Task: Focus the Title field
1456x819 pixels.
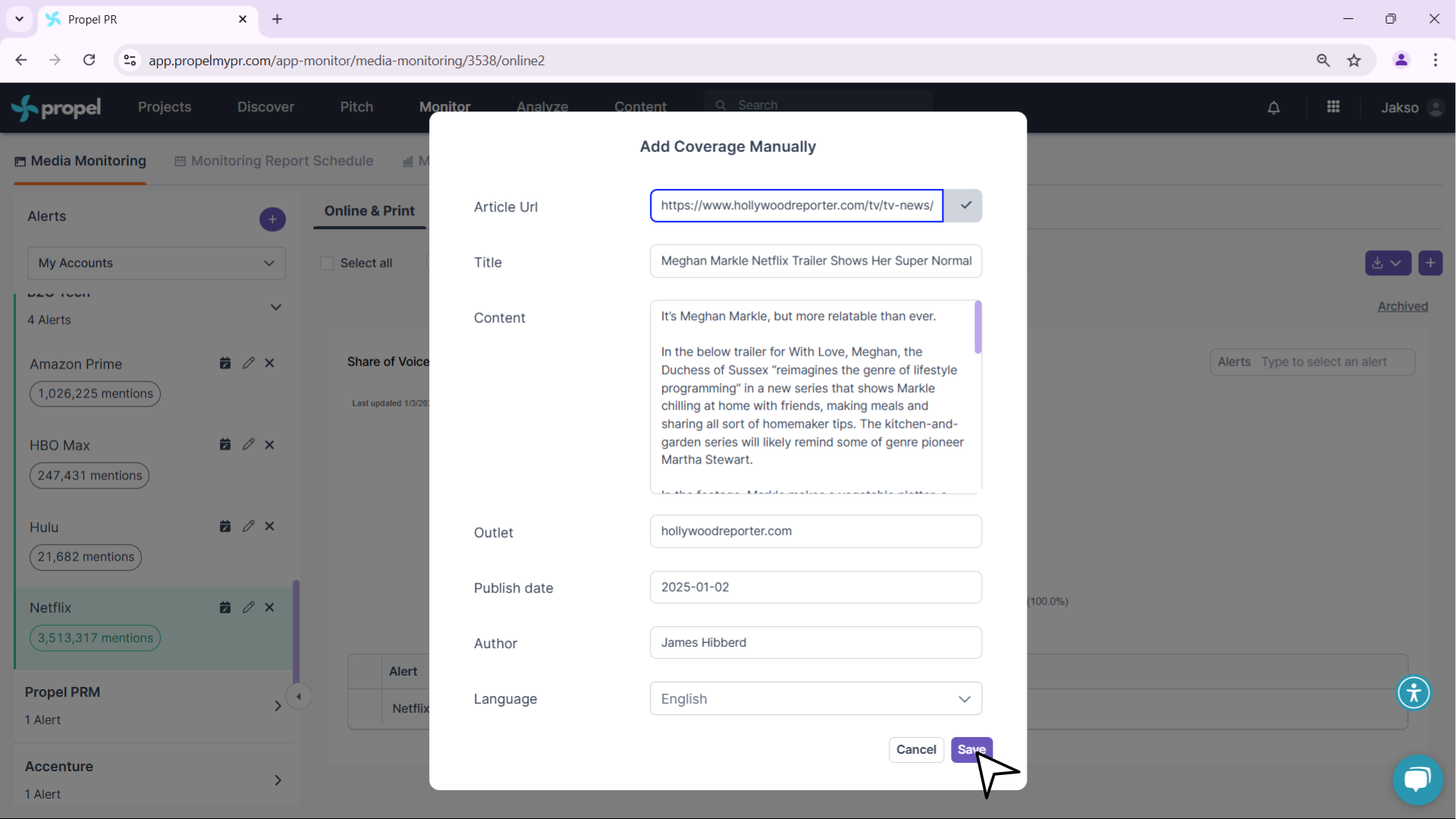Action: (816, 261)
